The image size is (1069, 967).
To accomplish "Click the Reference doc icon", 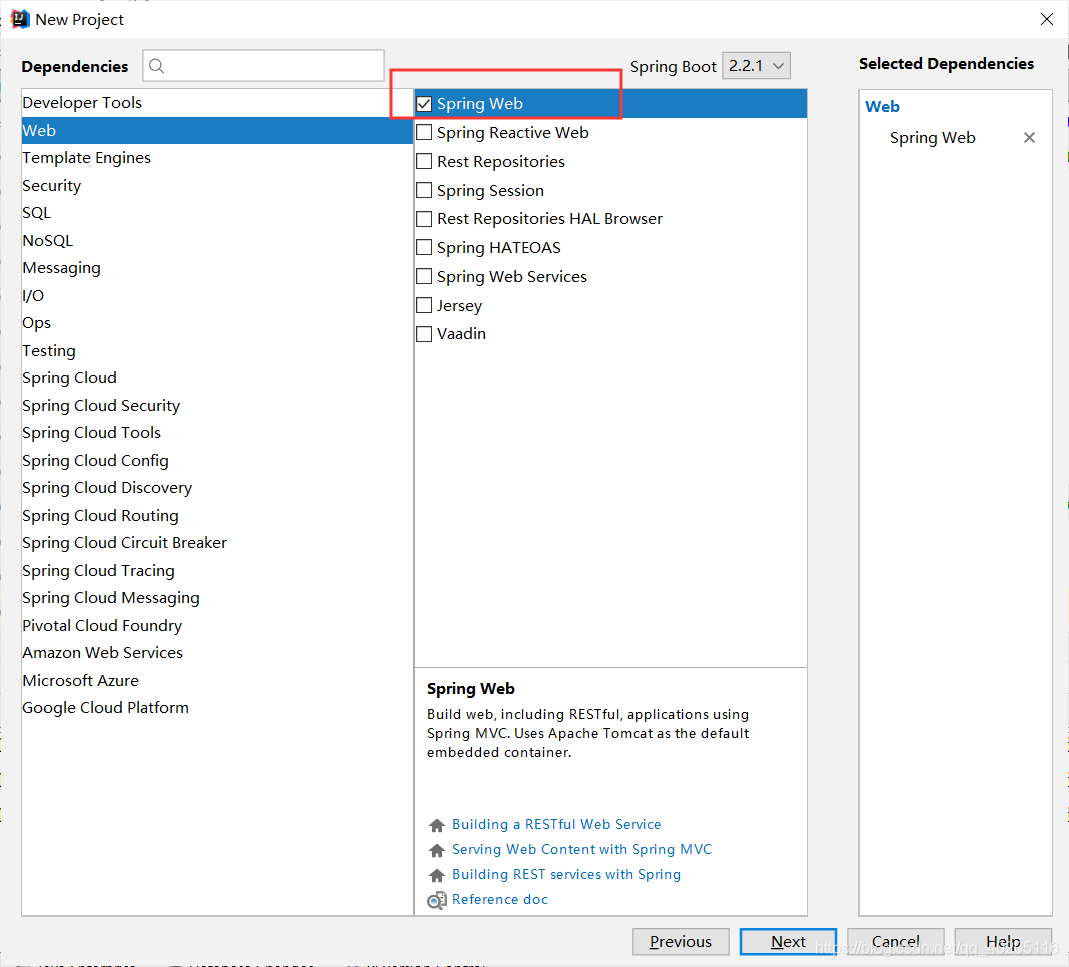I will 437,900.
